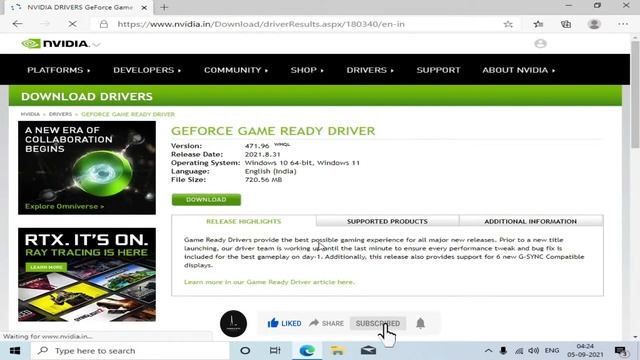Click the round channel avatar
The width and height of the screenshot is (640, 360).
click(233, 324)
